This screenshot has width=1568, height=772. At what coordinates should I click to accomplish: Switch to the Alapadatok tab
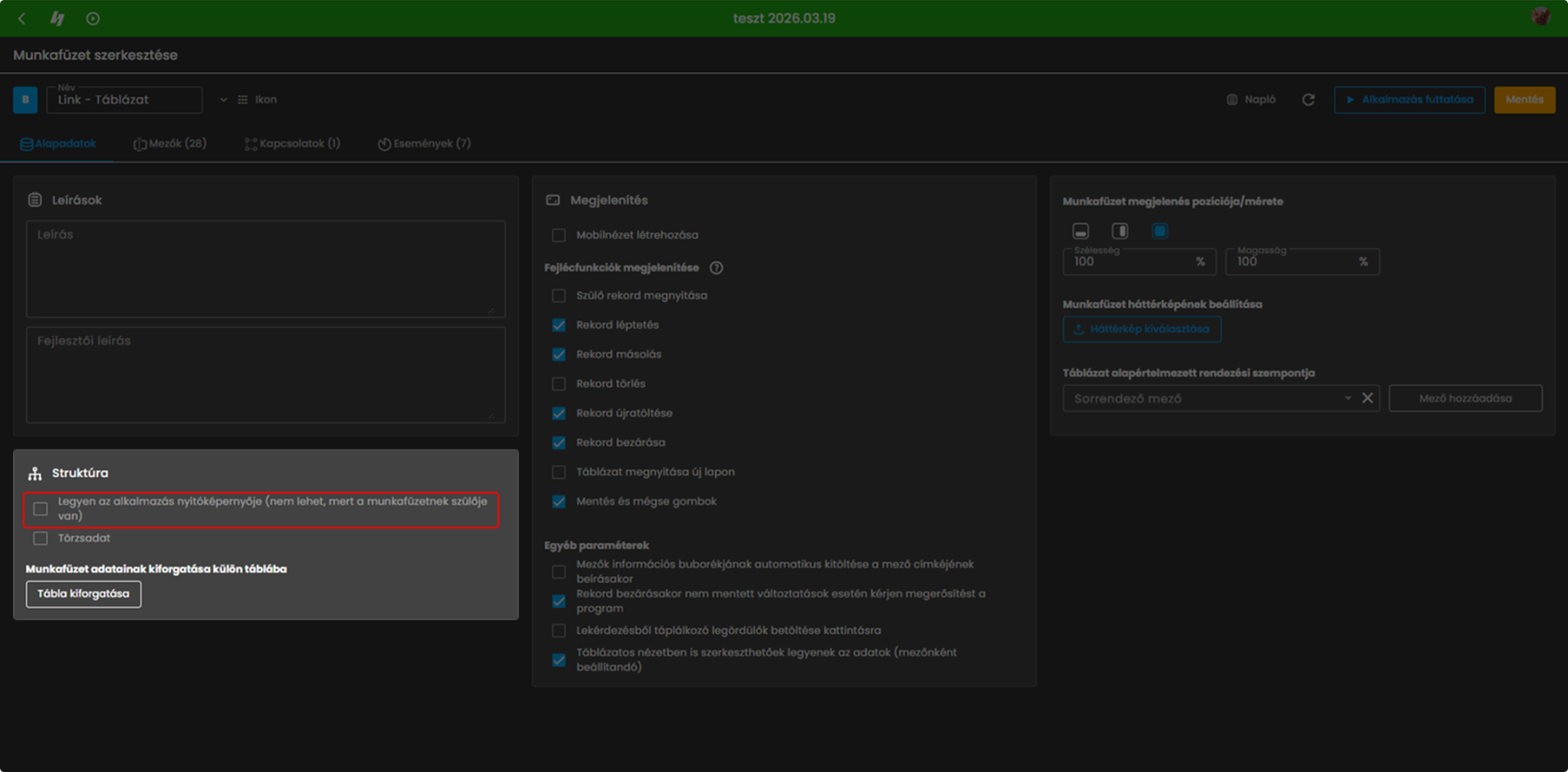[x=58, y=144]
